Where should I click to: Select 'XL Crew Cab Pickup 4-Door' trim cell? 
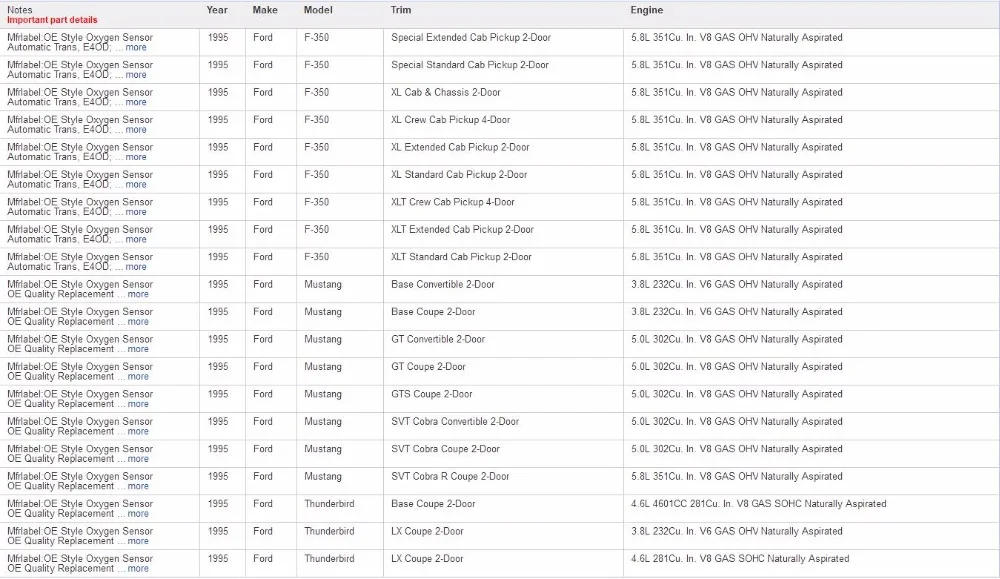pos(451,120)
